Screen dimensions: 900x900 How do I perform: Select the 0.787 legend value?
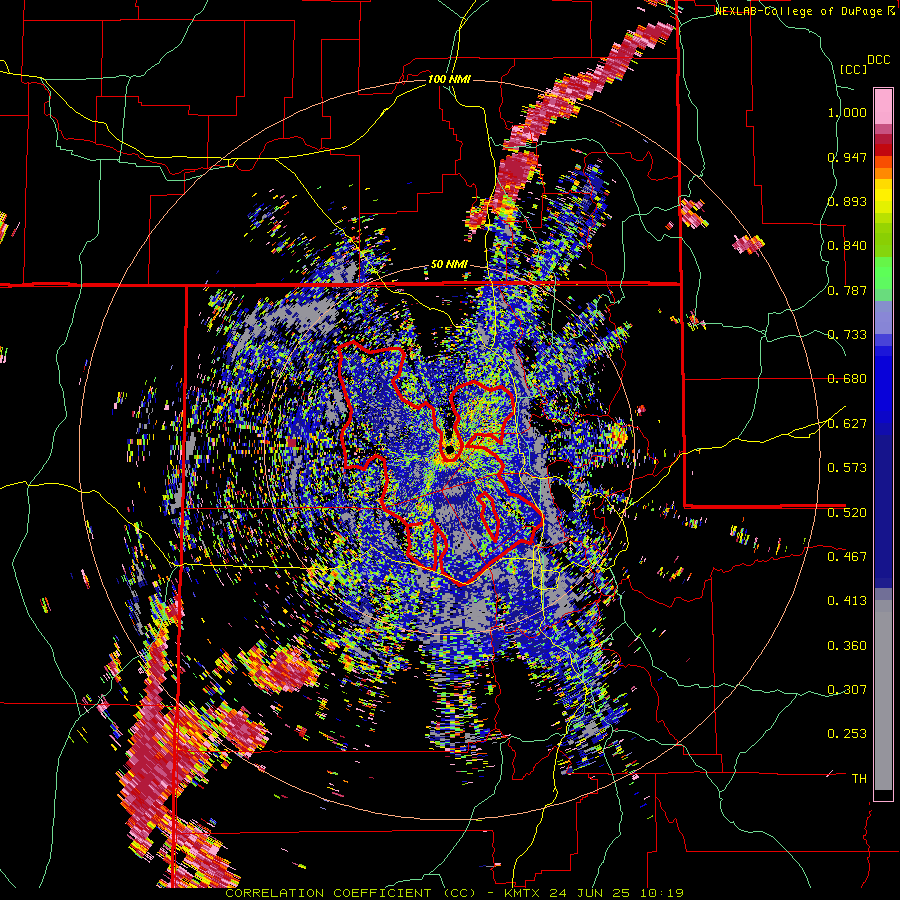847,290
